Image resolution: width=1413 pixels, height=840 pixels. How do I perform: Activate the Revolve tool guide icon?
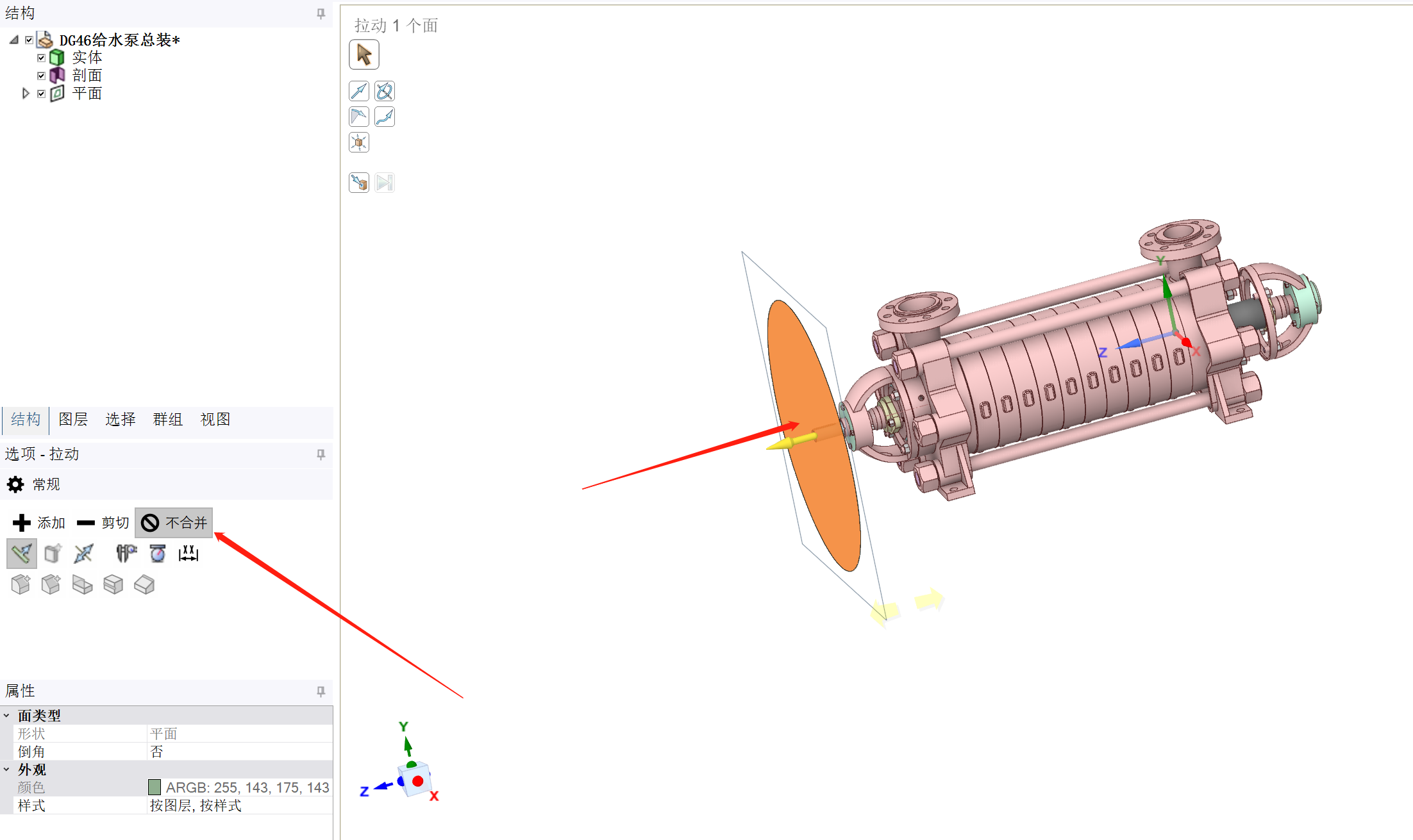tap(385, 91)
